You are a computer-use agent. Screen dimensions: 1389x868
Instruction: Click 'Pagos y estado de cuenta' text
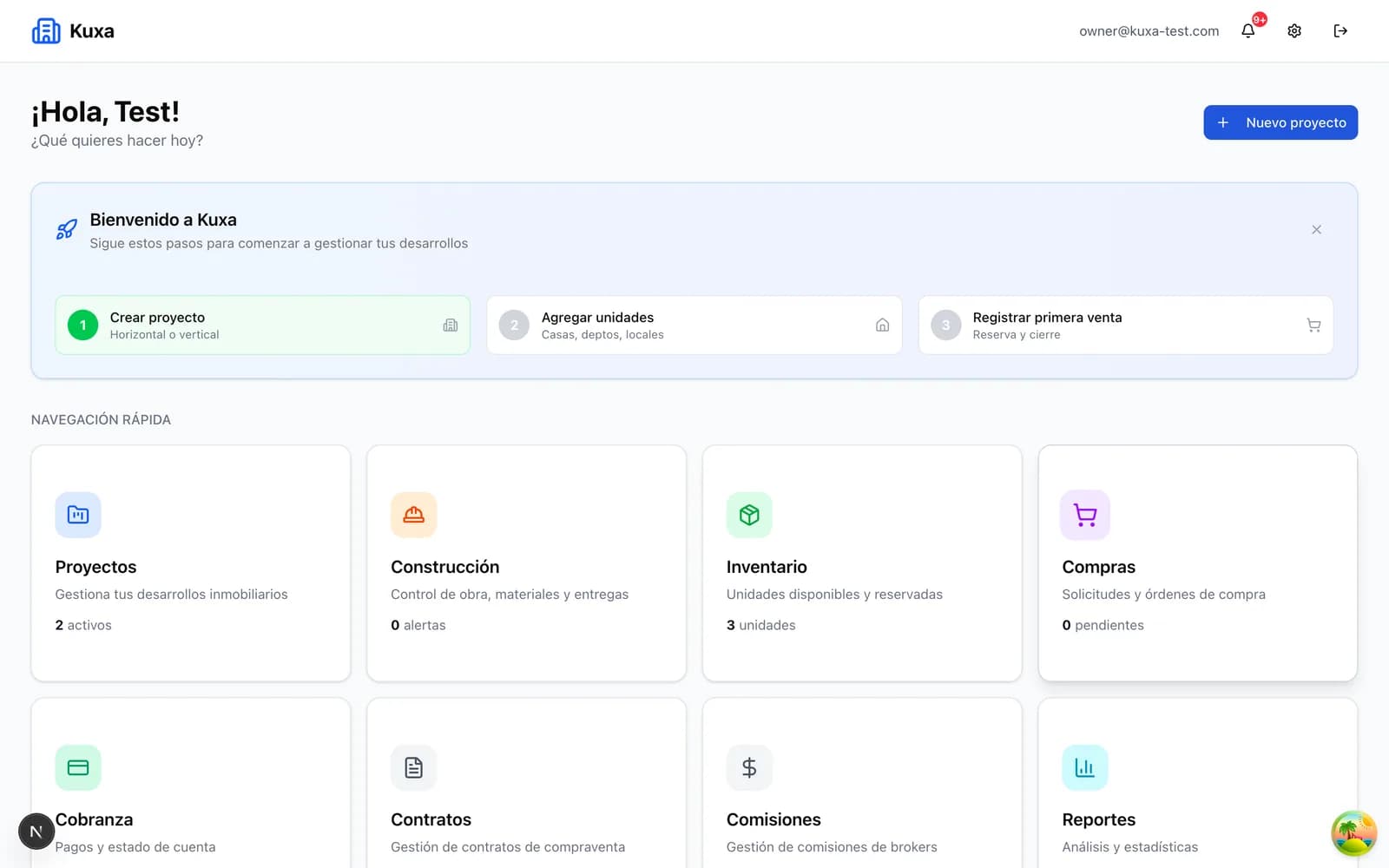tap(135, 847)
